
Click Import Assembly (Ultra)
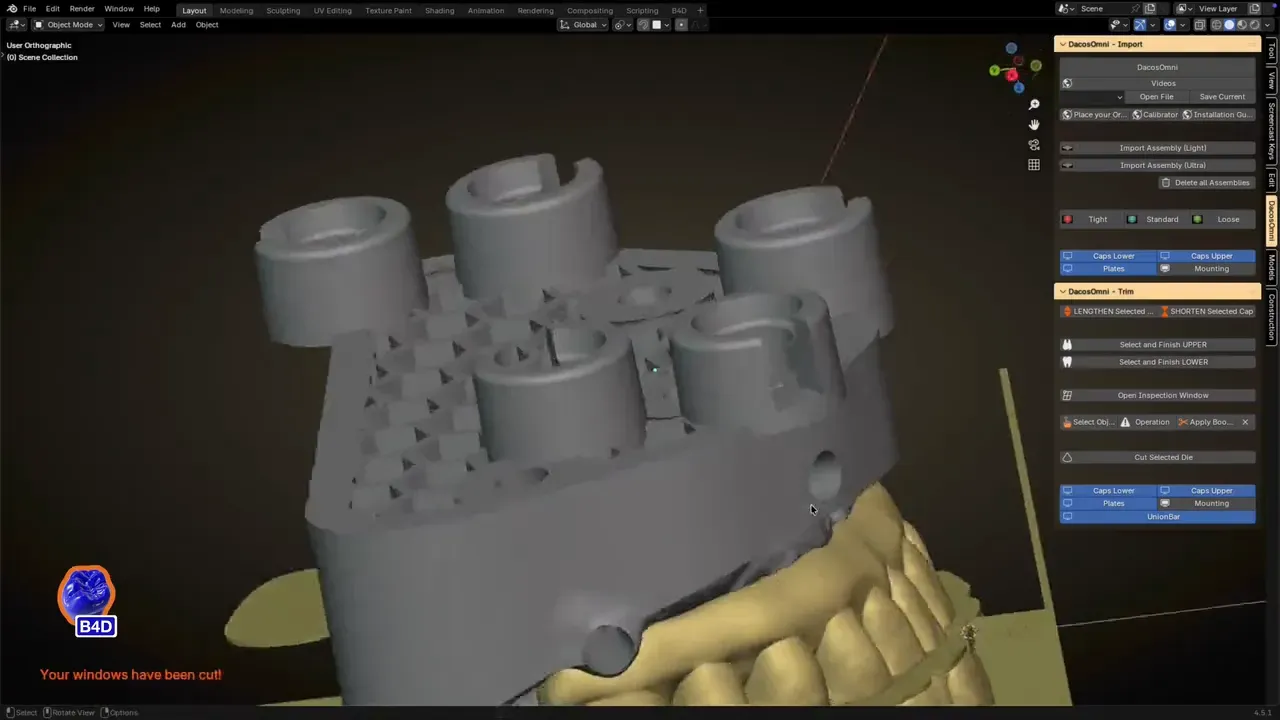(1158, 165)
